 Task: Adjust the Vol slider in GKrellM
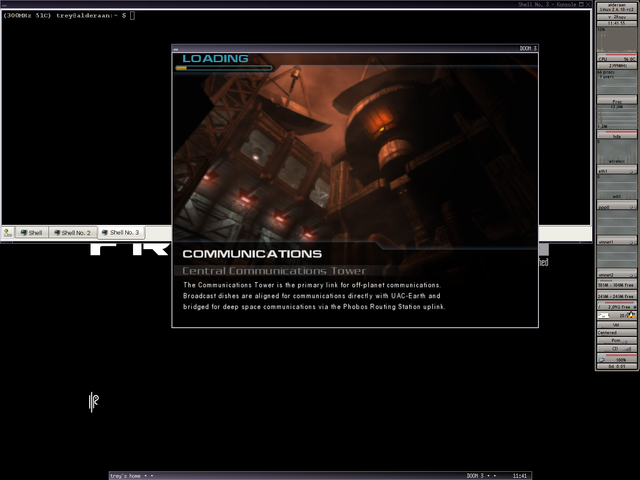click(x=617, y=325)
